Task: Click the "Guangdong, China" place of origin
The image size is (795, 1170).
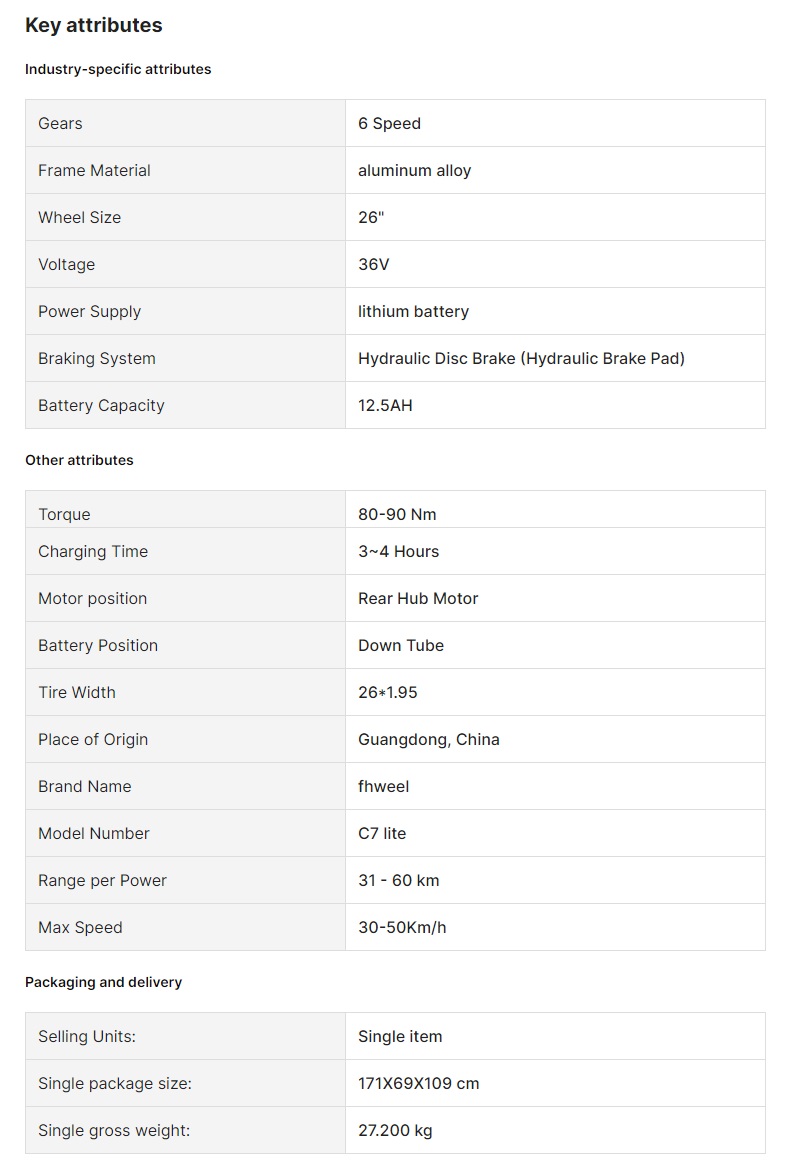Action: [x=428, y=740]
